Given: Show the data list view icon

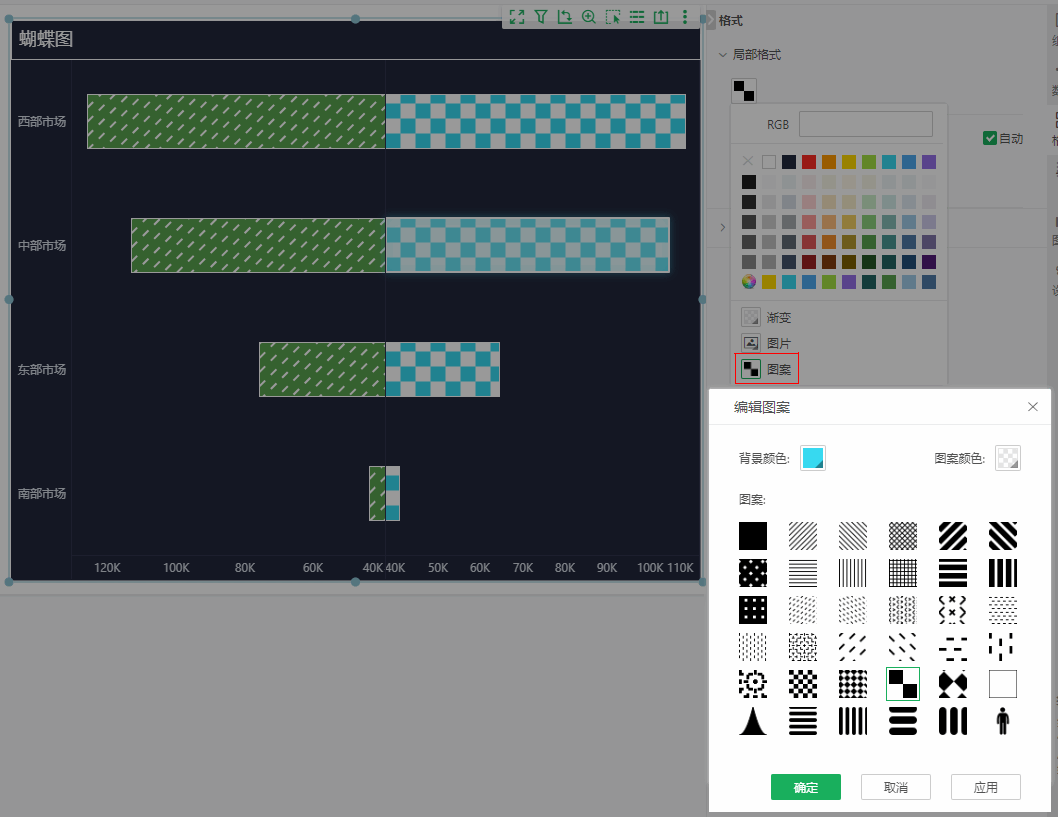Looking at the screenshot, I should [637, 17].
